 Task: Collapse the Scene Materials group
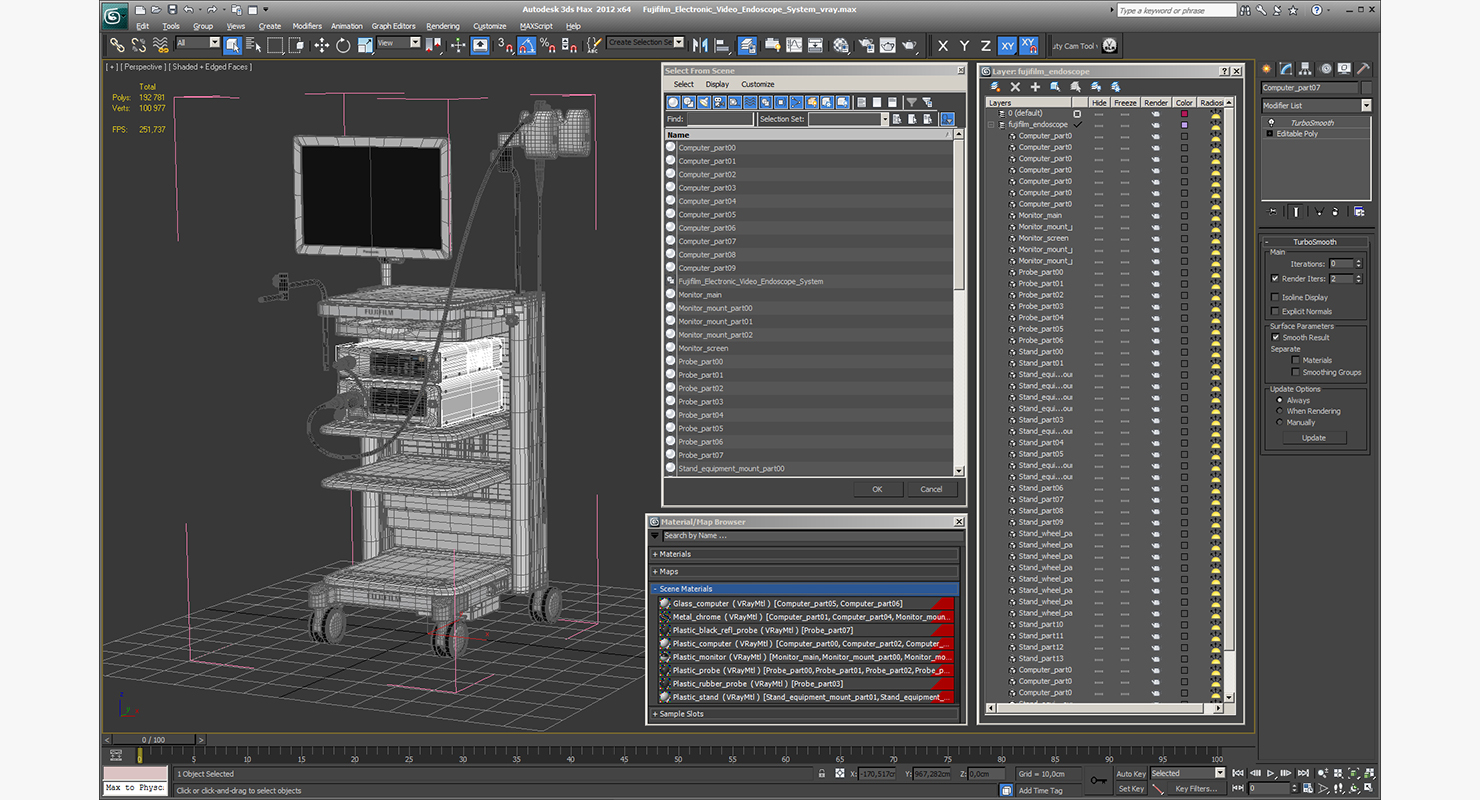point(805,589)
